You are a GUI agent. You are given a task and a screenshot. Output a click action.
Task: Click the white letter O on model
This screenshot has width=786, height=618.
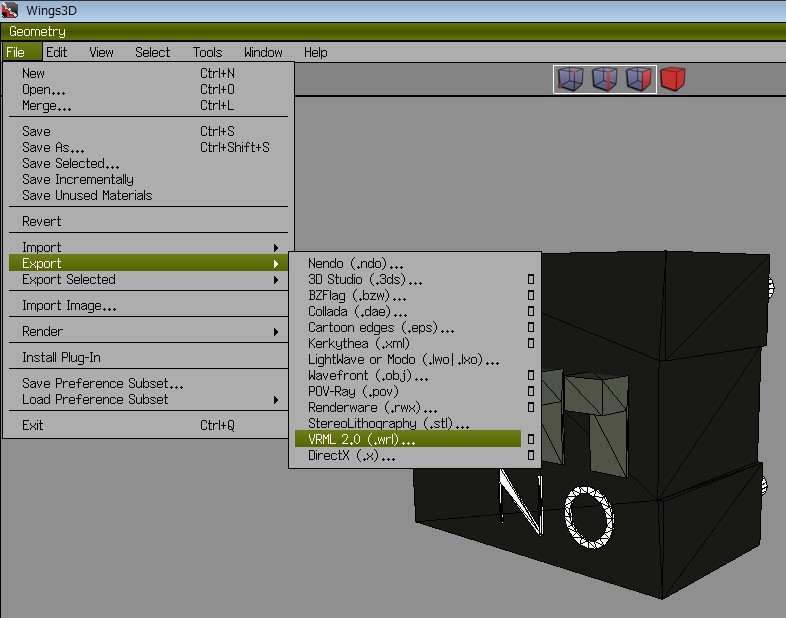590,517
